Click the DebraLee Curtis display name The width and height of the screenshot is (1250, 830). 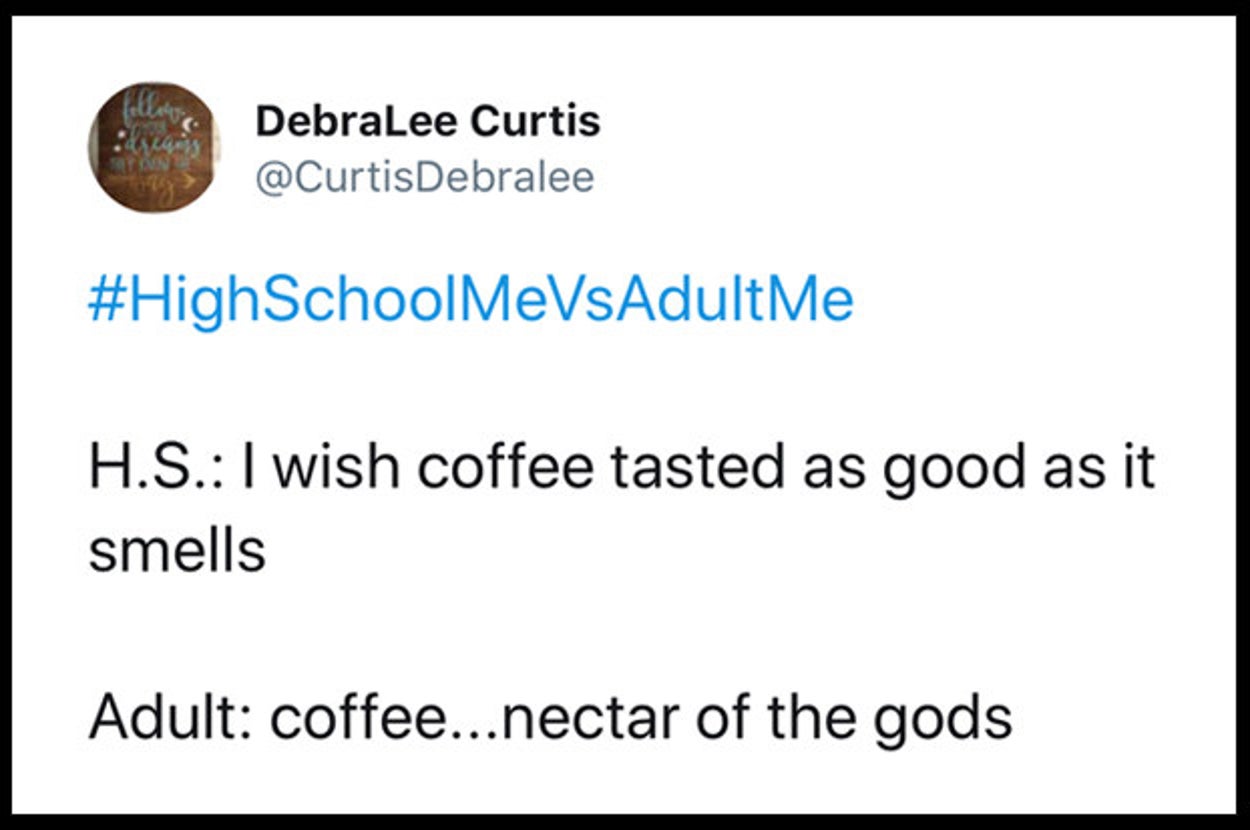[427, 122]
